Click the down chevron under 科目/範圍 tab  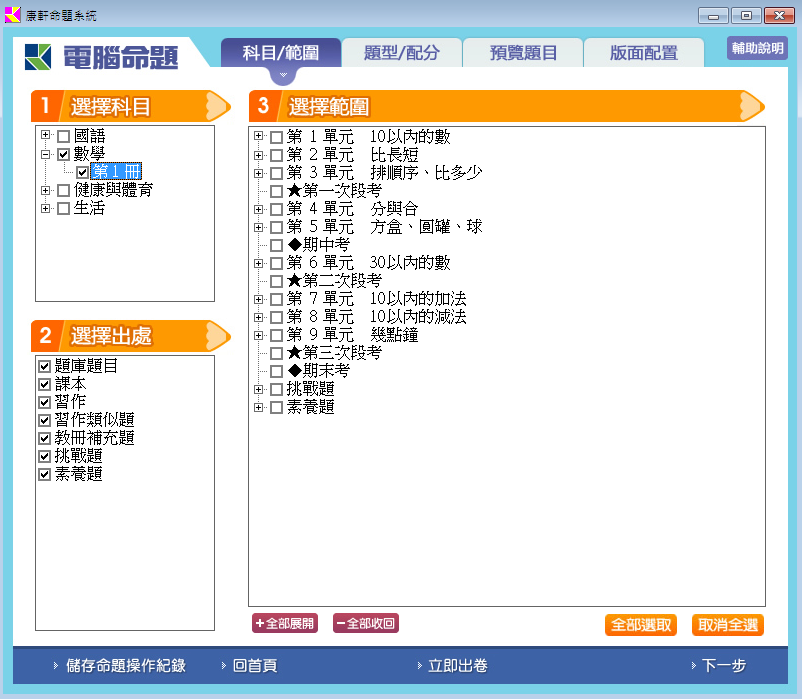click(282, 76)
